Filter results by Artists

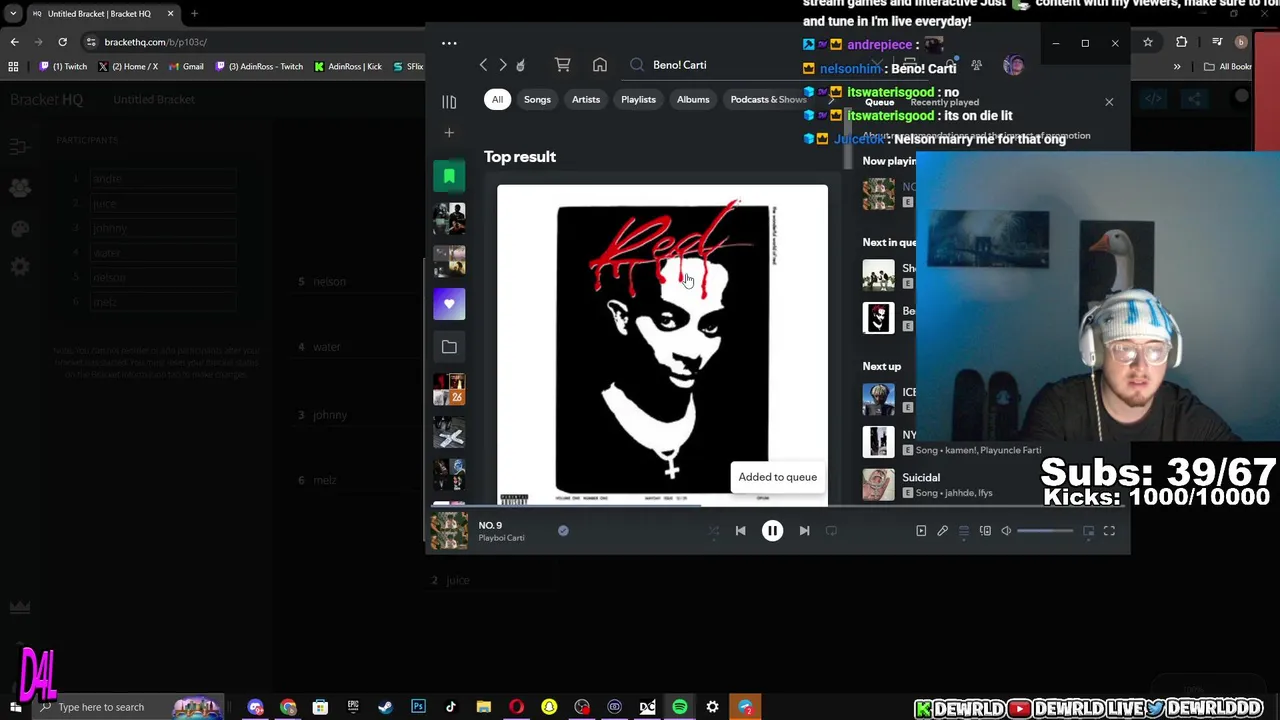pos(586,99)
